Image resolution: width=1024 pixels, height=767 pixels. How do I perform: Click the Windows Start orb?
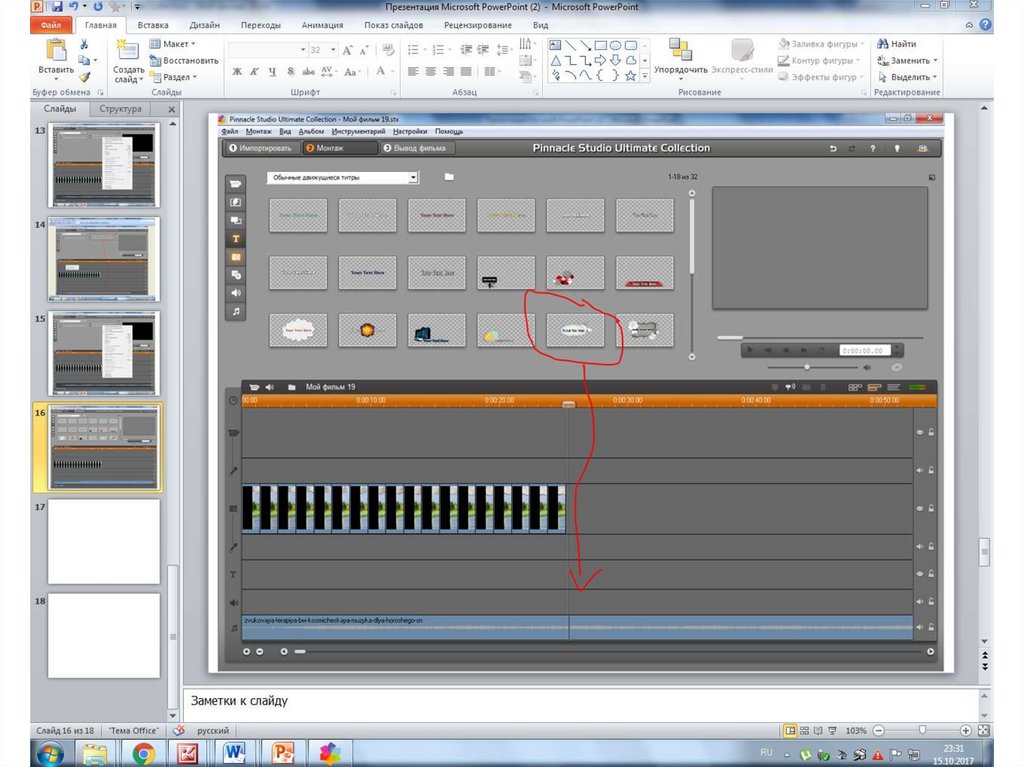[48, 752]
